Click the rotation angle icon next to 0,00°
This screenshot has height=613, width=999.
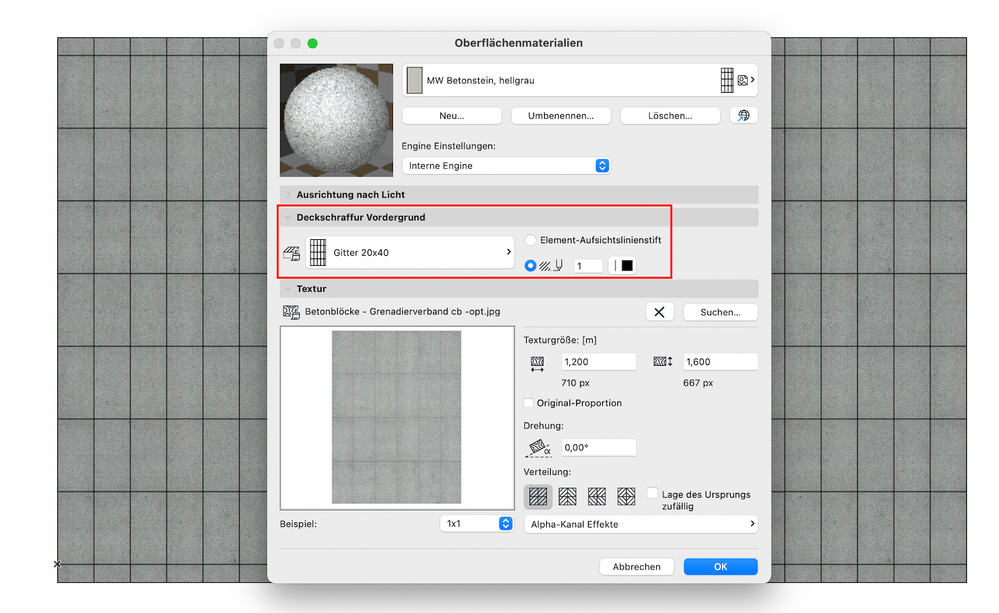click(x=538, y=448)
